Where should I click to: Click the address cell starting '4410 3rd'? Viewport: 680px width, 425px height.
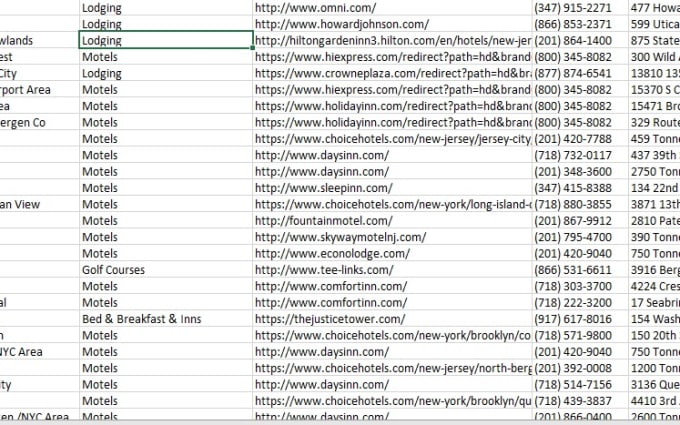pyautogui.click(x=654, y=401)
